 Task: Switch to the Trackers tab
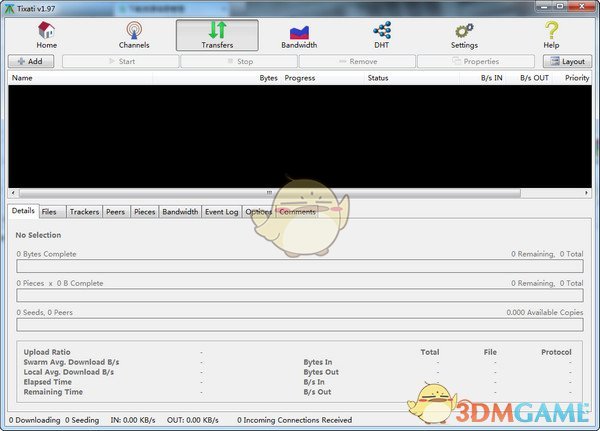[x=85, y=212]
